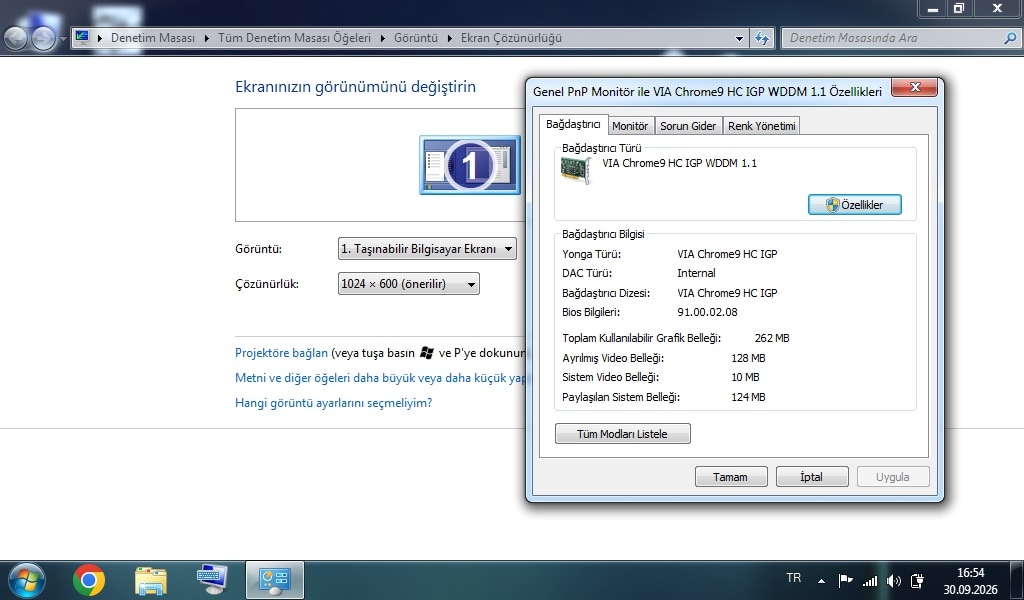Screen dimensions: 1024x600
Task: Open the Metni ve diğer öğeleri link
Action: click(380, 377)
